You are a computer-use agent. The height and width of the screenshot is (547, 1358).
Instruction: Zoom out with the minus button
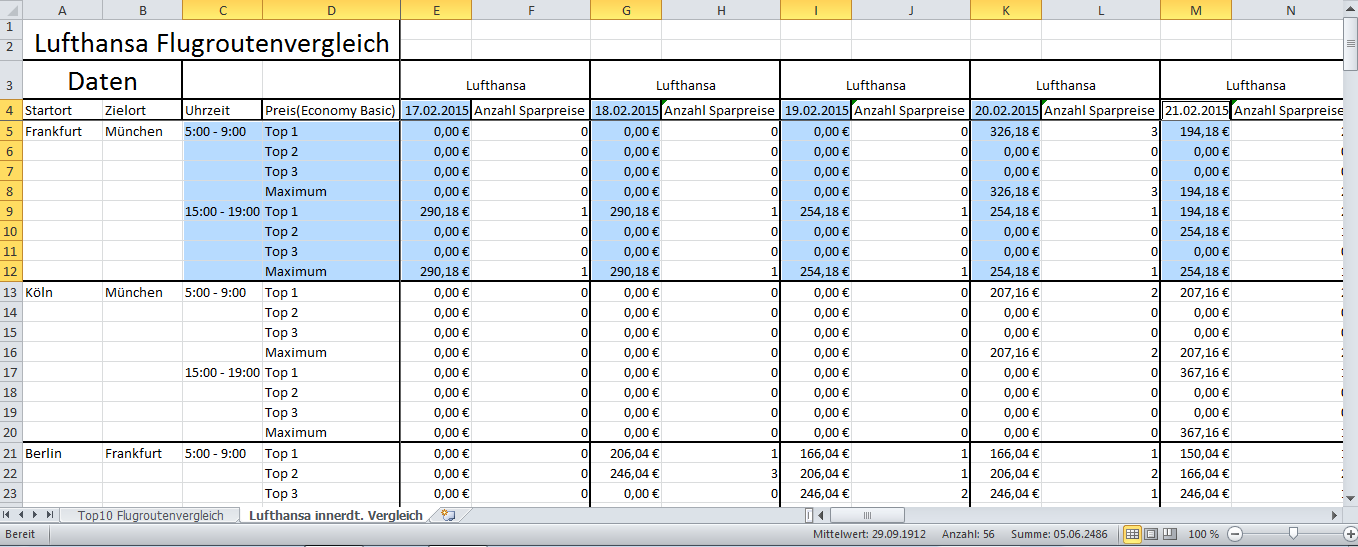coord(1235,534)
